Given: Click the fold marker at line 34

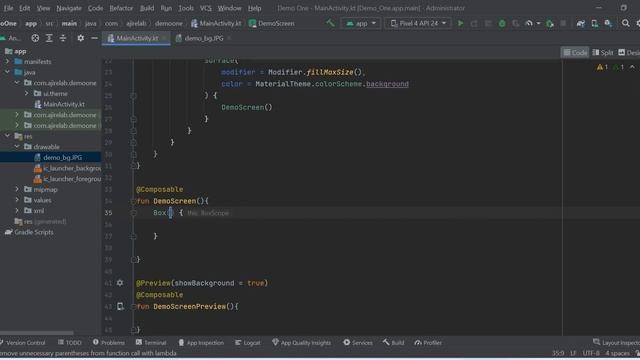Looking at the screenshot, I should 133,201.
